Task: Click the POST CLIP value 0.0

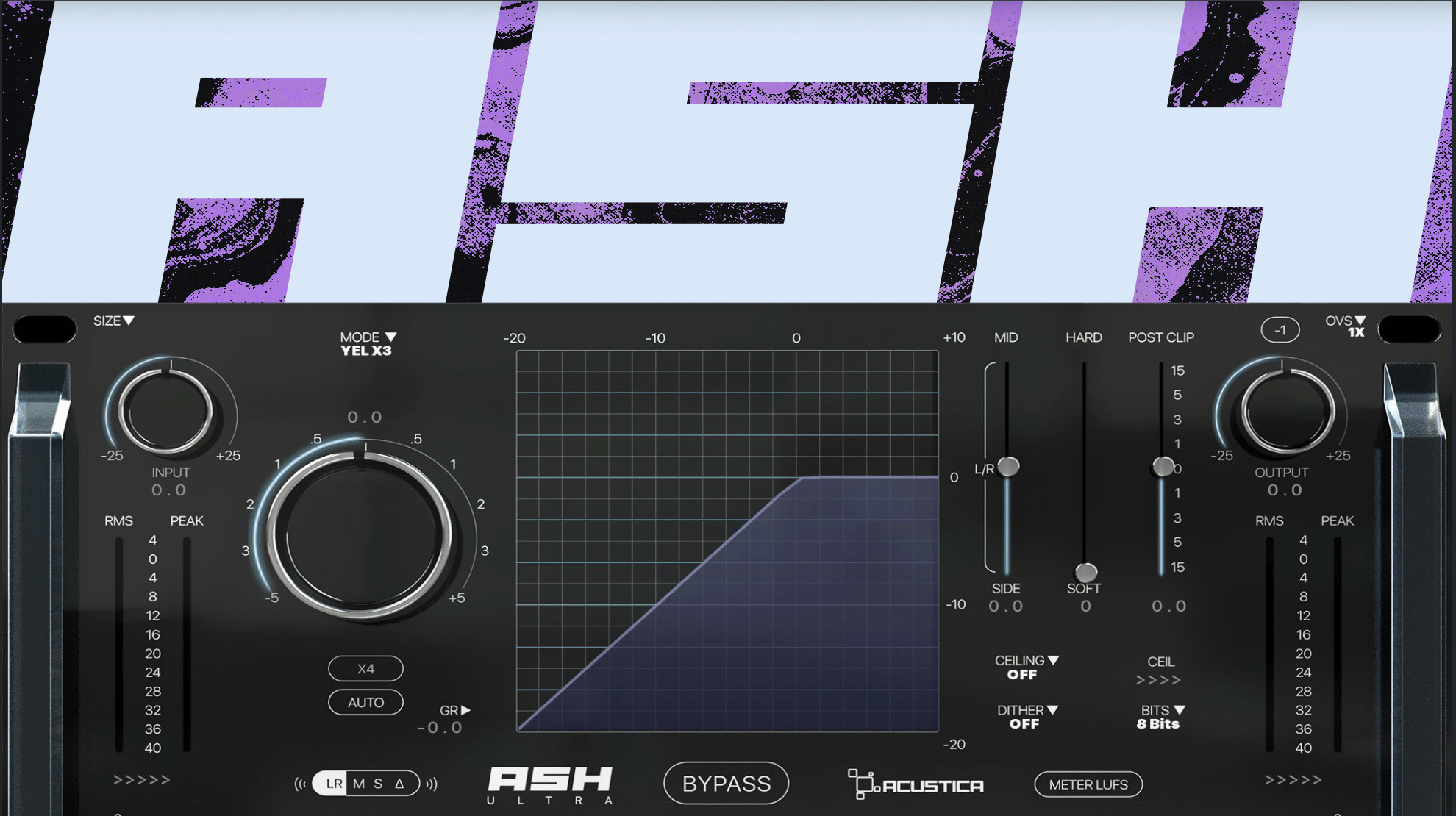Action: pyautogui.click(x=1169, y=606)
